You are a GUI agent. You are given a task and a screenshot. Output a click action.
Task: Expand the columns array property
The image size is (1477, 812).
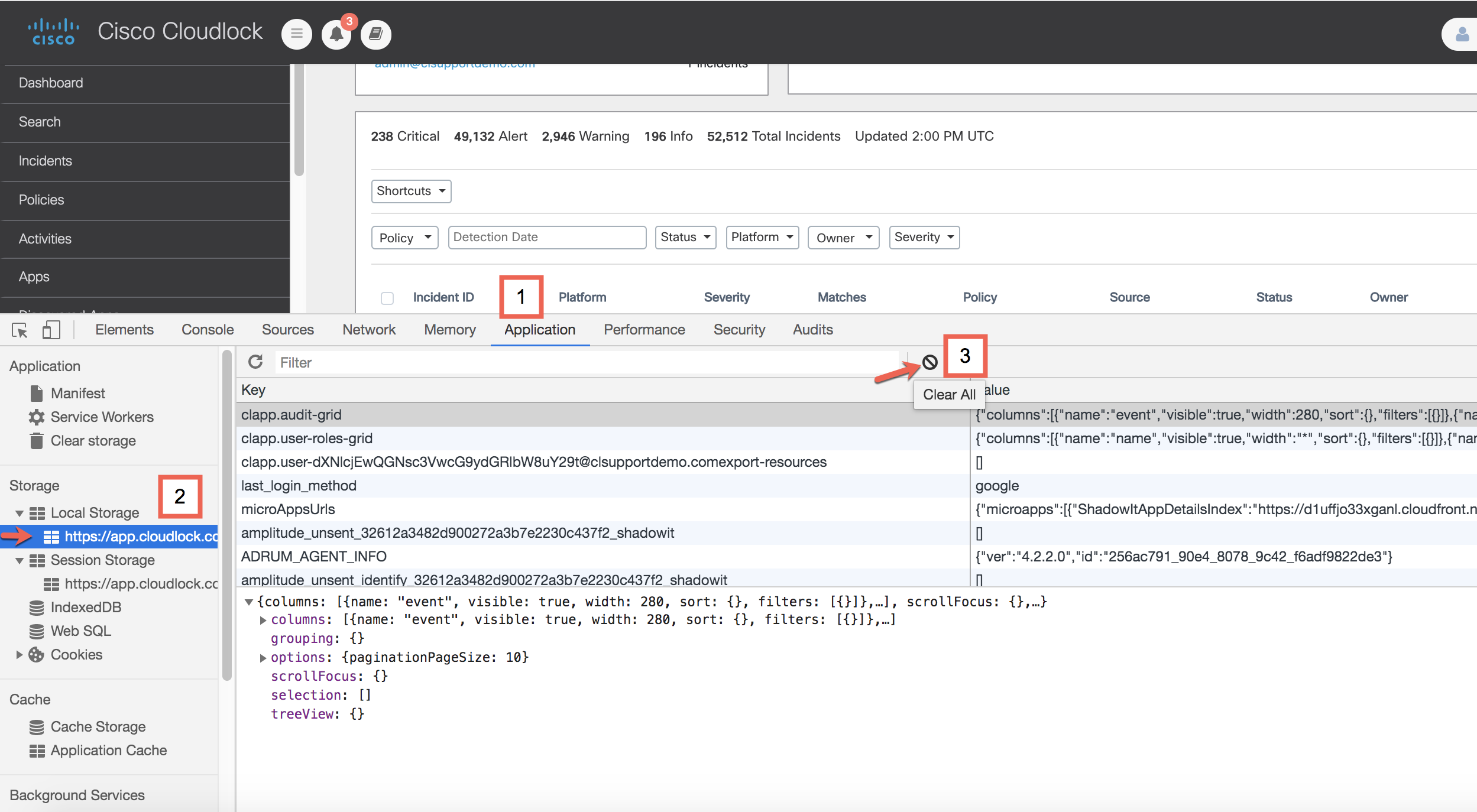263,620
